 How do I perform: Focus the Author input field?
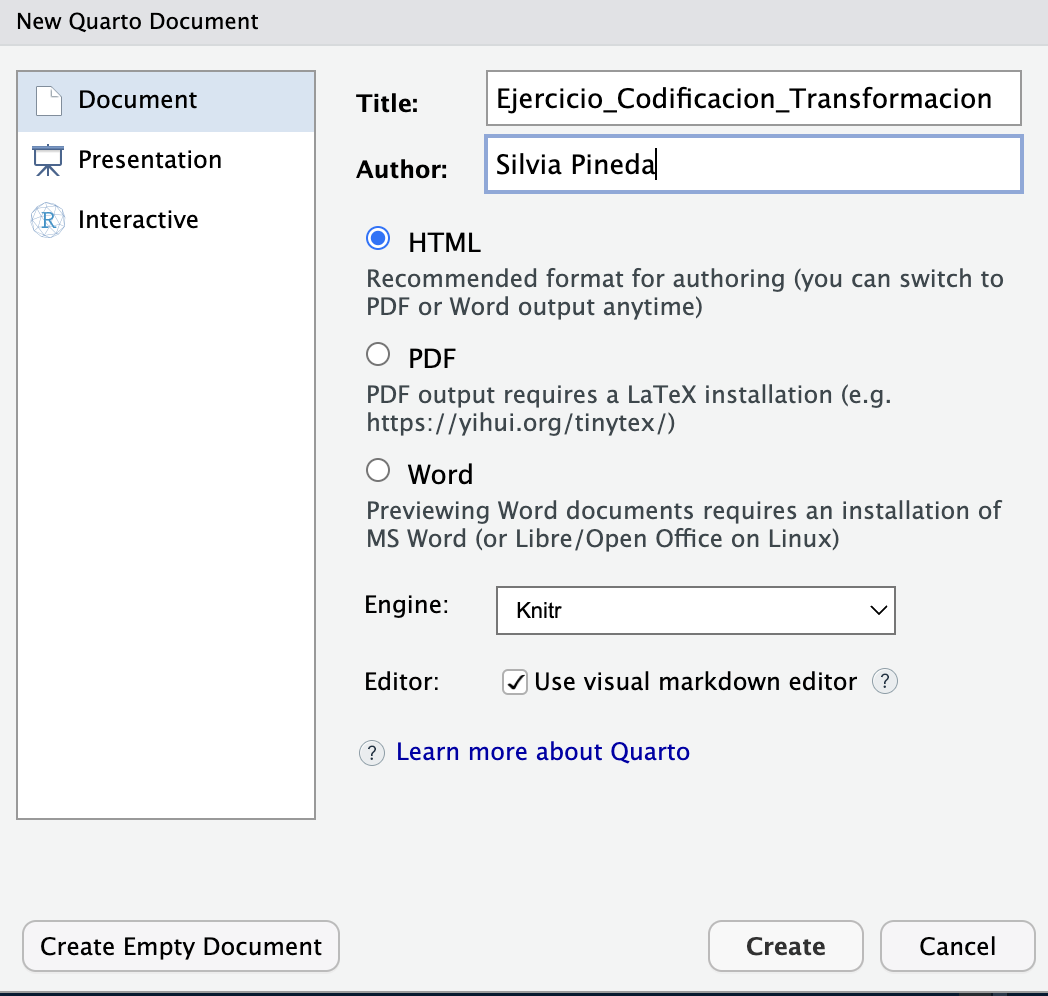(x=752, y=164)
